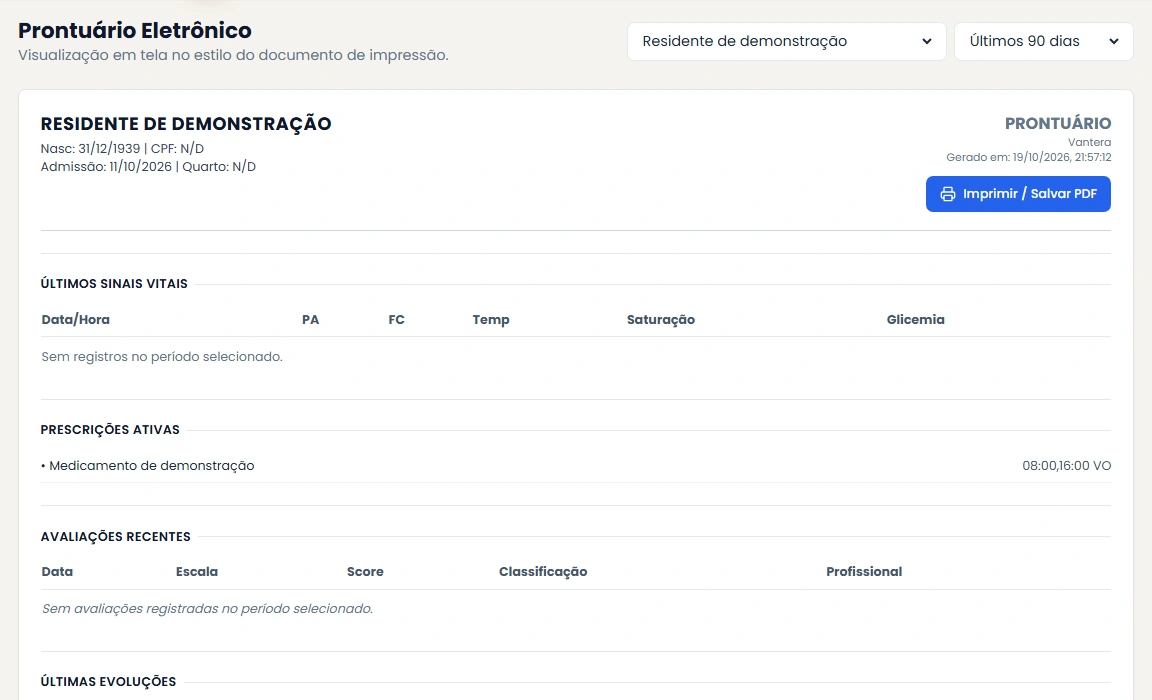The height and width of the screenshot is (700, 1152).
Task: Click the FC column header
Action: (x=396, y=320)
